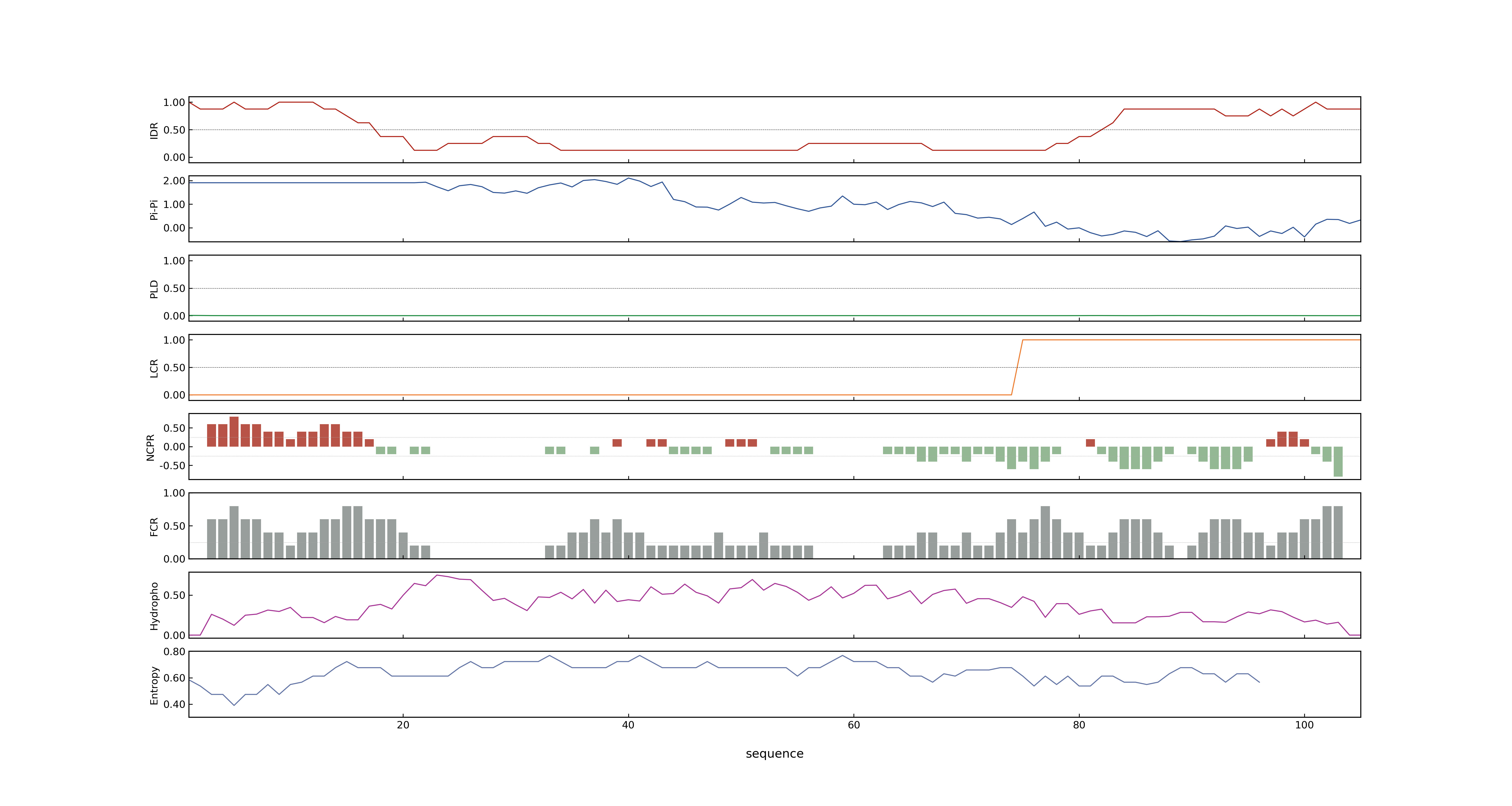Click the orange LCR step-rise line segment
This screenshot has width=1512, height=806.
point(1017,367)
